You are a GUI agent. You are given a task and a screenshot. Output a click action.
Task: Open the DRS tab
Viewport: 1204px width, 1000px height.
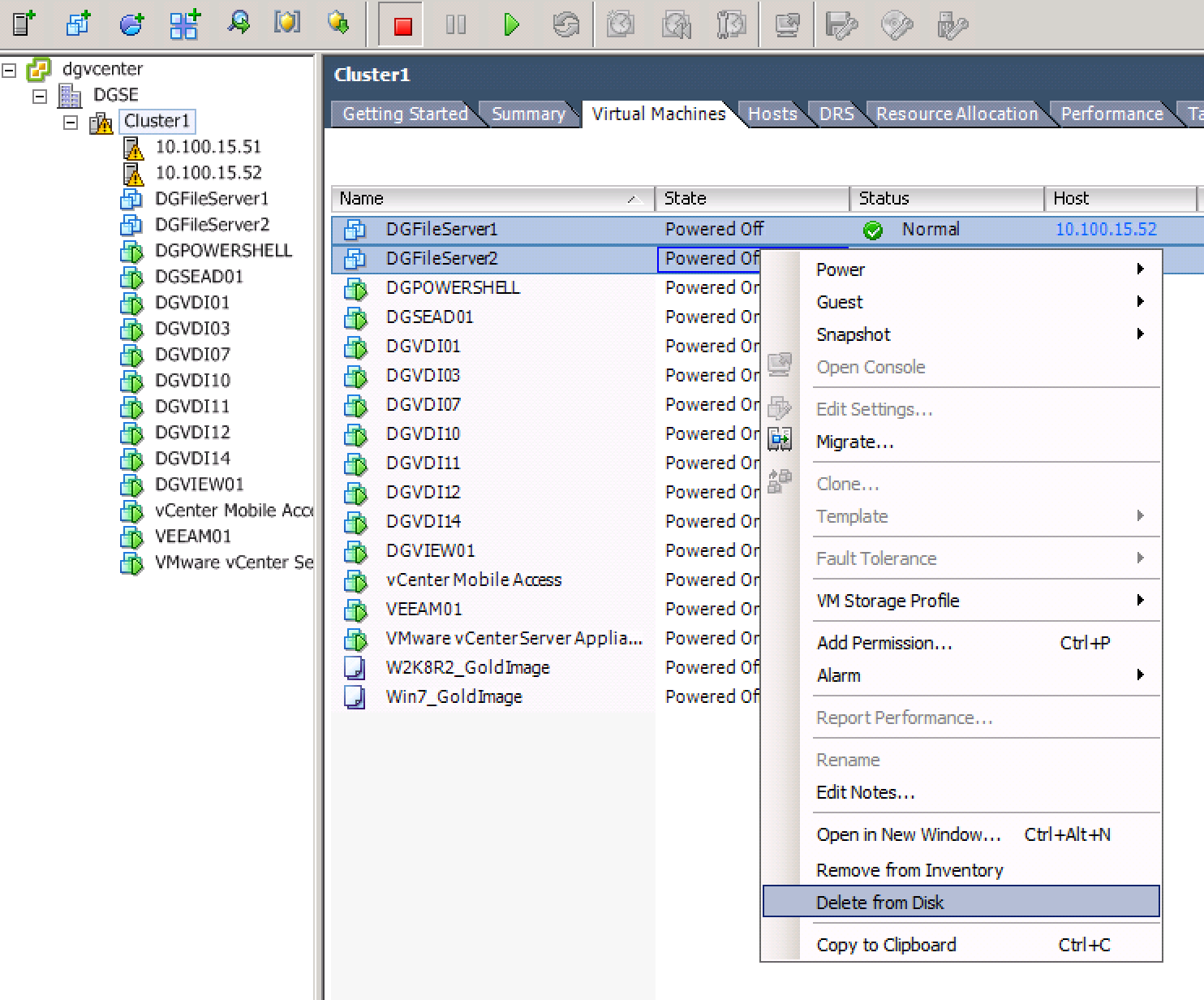(x=836, y=114)
